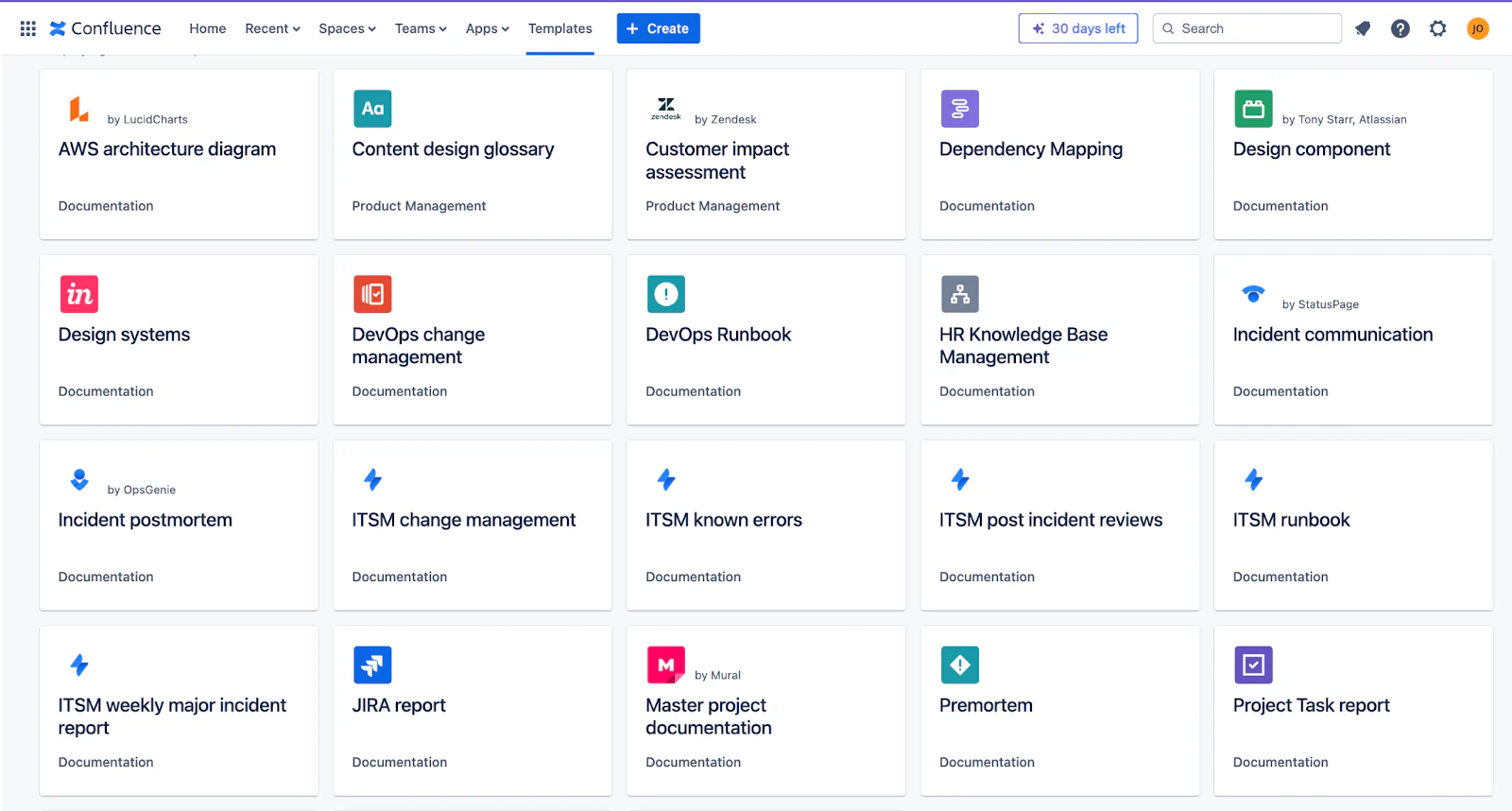Open the ITSM known errors template
This screenshot has width=1512, height=811.
click(765, 525)
